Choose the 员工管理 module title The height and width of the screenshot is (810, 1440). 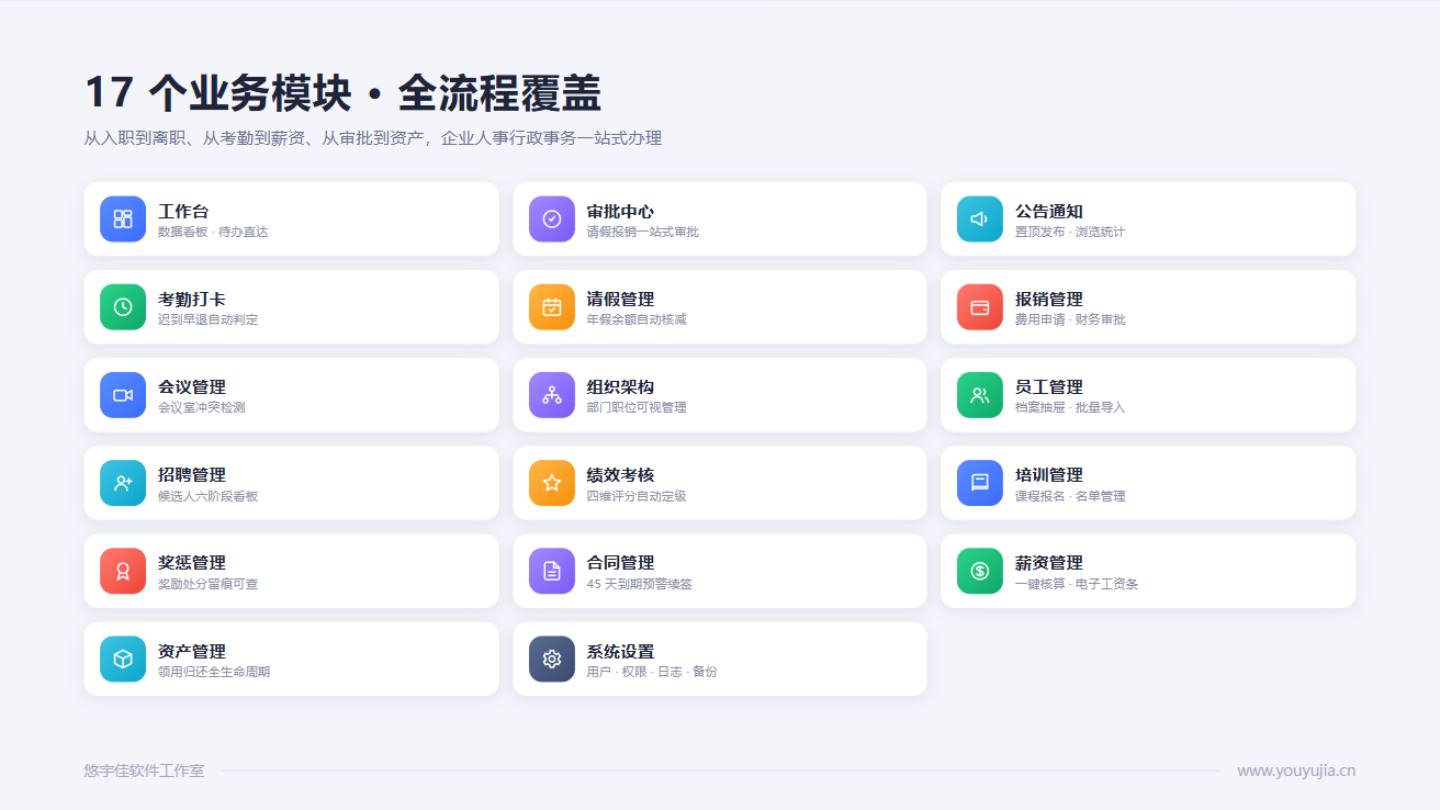point(1049,387)
